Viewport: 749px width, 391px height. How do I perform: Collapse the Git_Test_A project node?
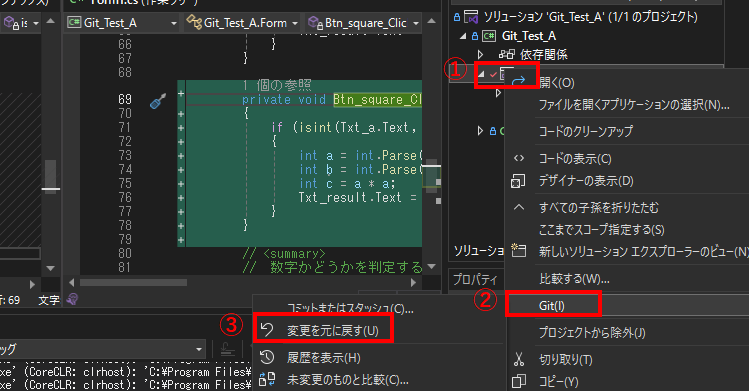tap(463, 36)
